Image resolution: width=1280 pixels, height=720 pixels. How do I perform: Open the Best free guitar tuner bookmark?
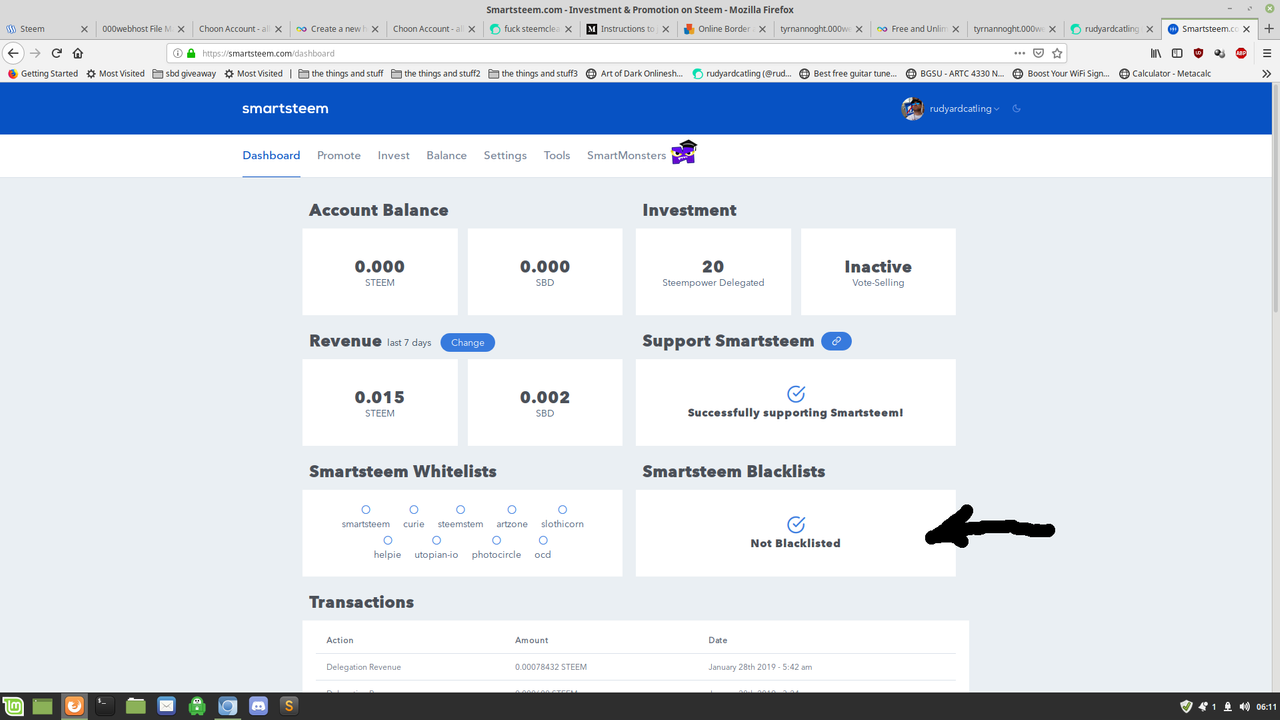coord(849,74)
